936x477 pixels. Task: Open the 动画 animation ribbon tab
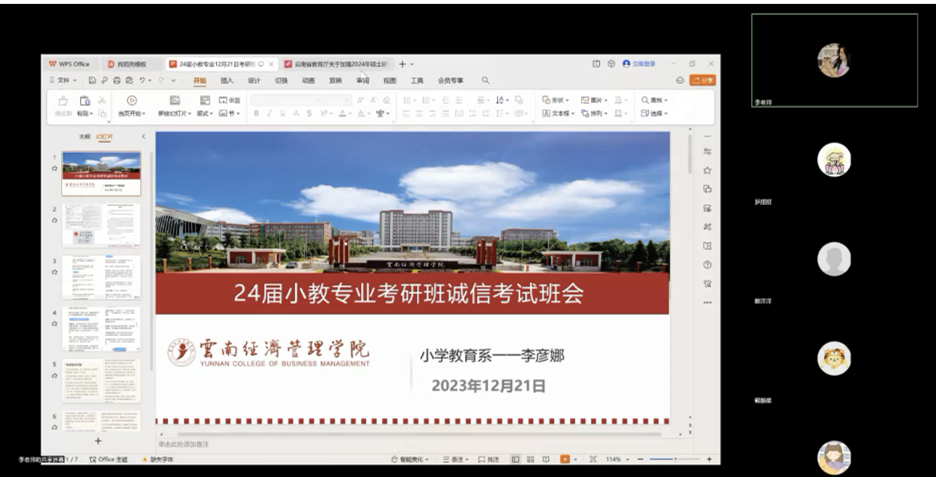pyautogui.click(x=308, y=80)
